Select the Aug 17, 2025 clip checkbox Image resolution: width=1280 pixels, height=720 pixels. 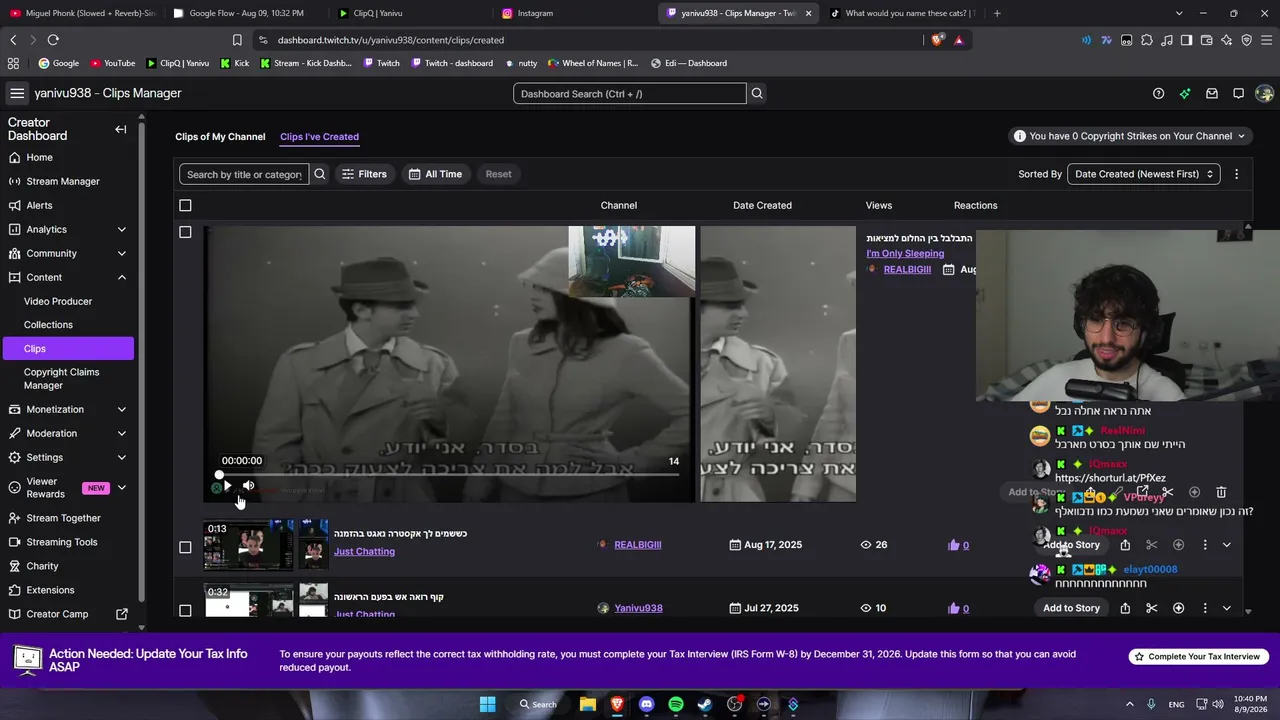(x=185, y=547)
